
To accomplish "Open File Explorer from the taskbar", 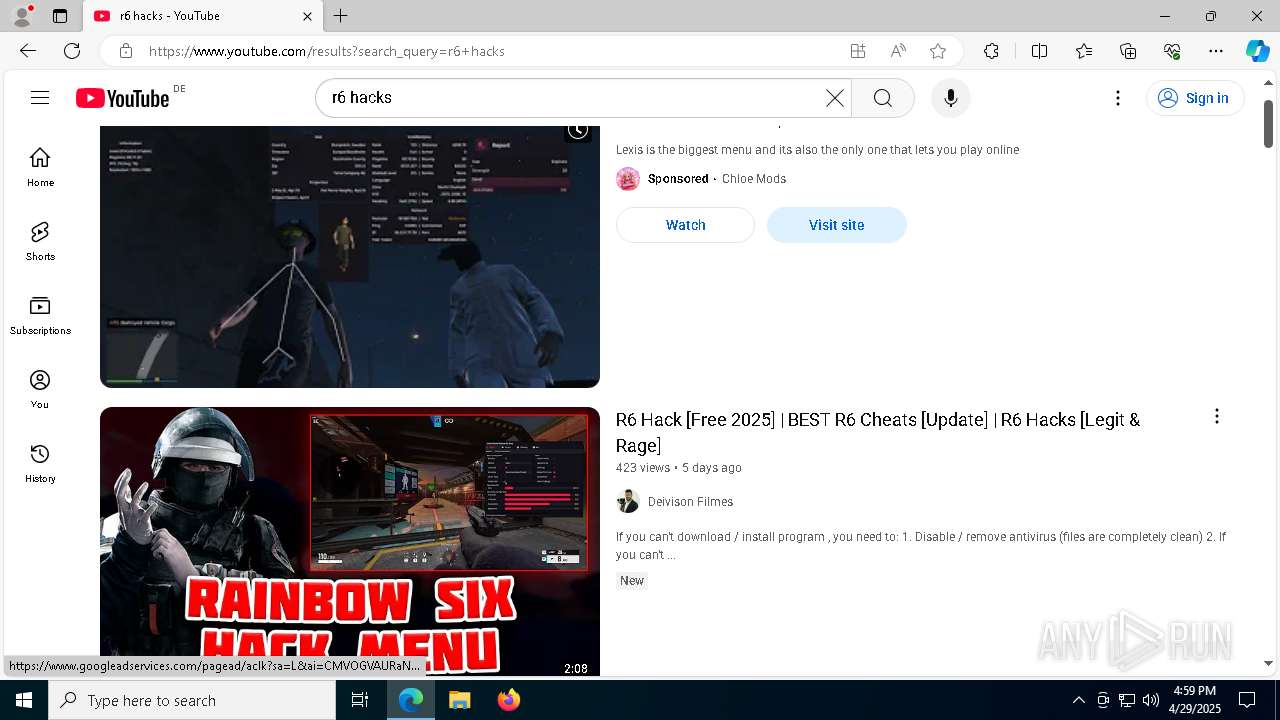I will coord(459,700).
